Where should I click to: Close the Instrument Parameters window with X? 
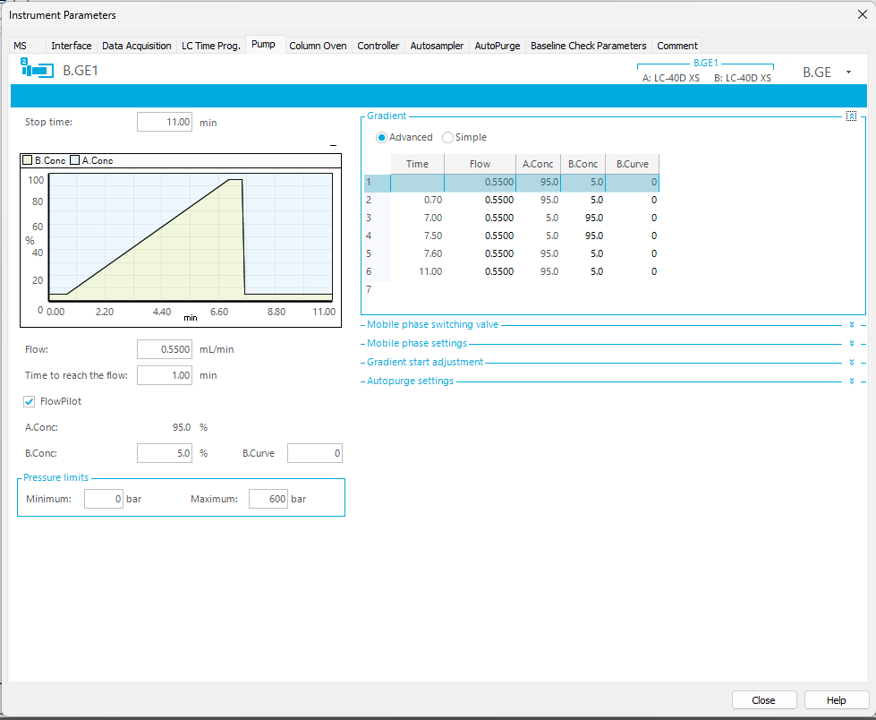pyautogui.click(x=862, y=14)
